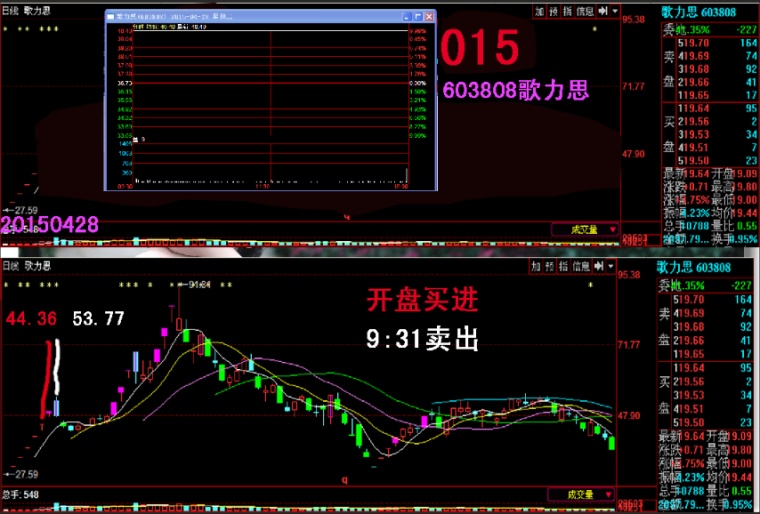Image resolution: width=760 pixels, height=514 pixels.
Task: Open 信息 in the upper chart toolbar
Action: (585, 11)
